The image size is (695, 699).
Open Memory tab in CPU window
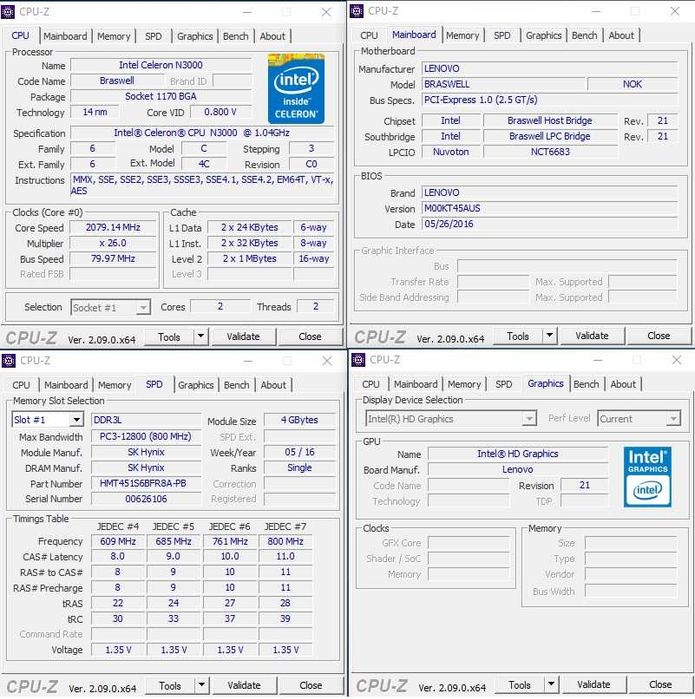[114, 36]
